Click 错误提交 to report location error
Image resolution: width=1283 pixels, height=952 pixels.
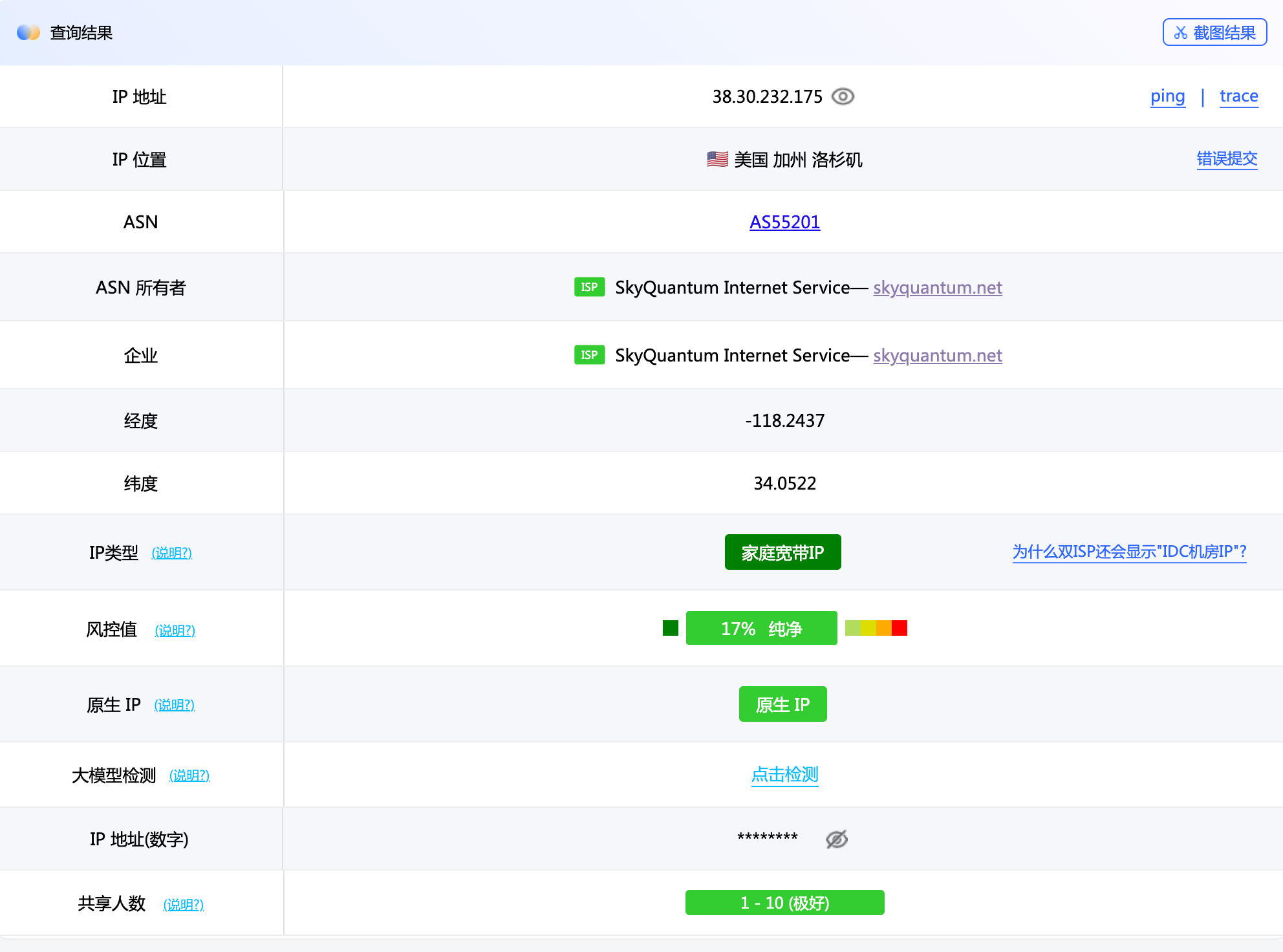pos(1226,159)
